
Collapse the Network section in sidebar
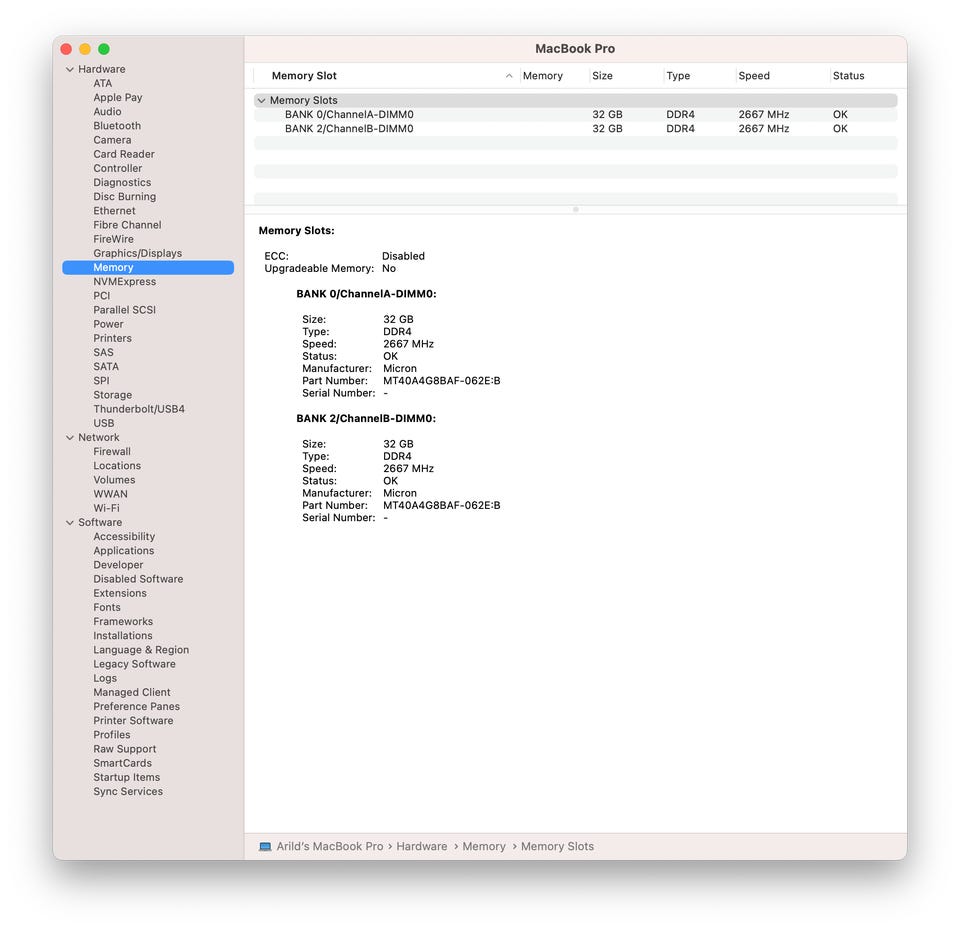[x=70, y=438]
